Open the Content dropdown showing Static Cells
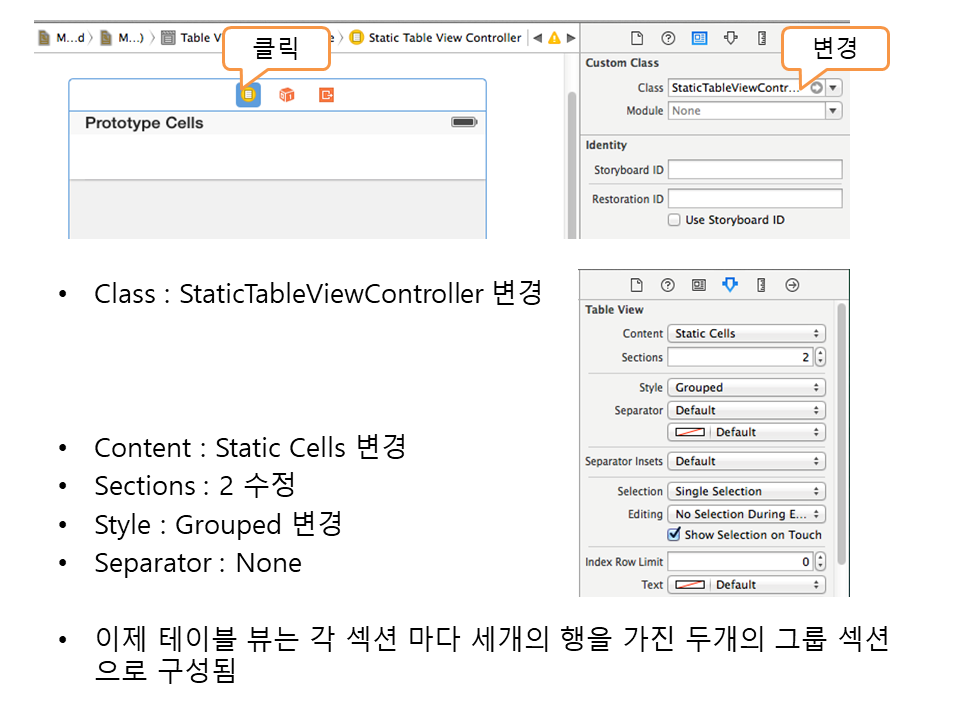This screenshot has height=720, width=960. [x=746, y=334]
